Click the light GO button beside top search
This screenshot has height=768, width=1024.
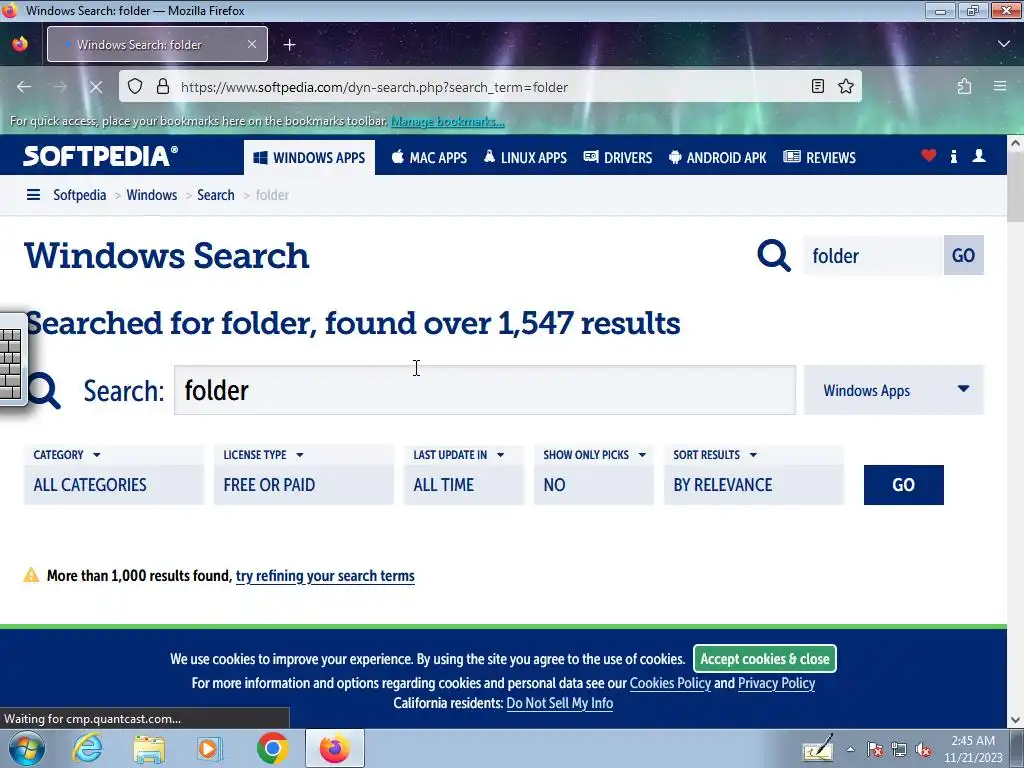pos(964,255)
